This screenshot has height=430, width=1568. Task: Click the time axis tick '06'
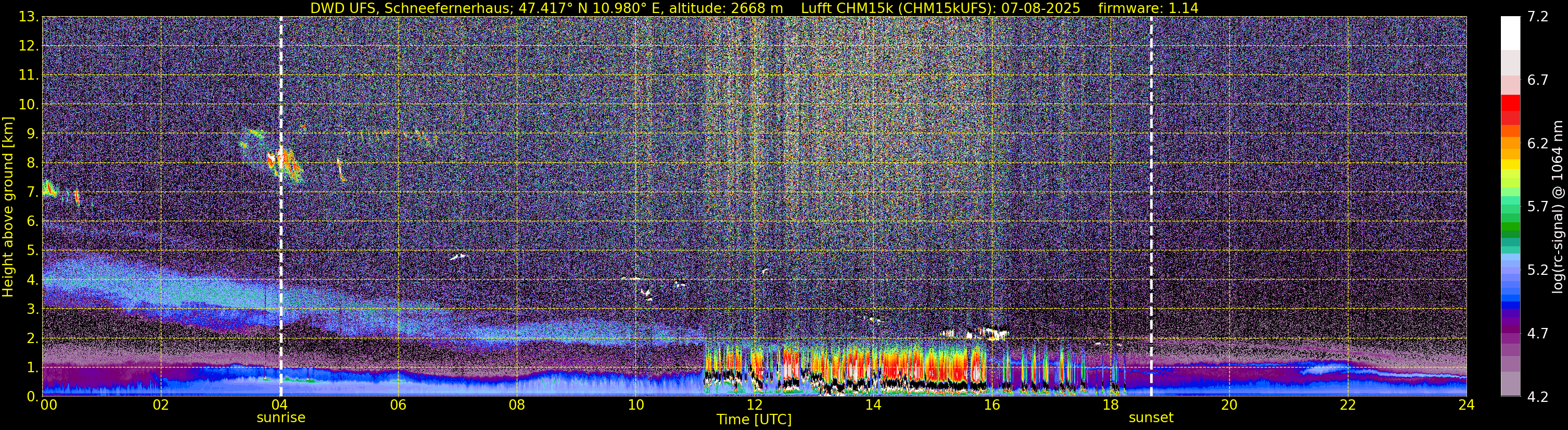click(x=398, y=404)
